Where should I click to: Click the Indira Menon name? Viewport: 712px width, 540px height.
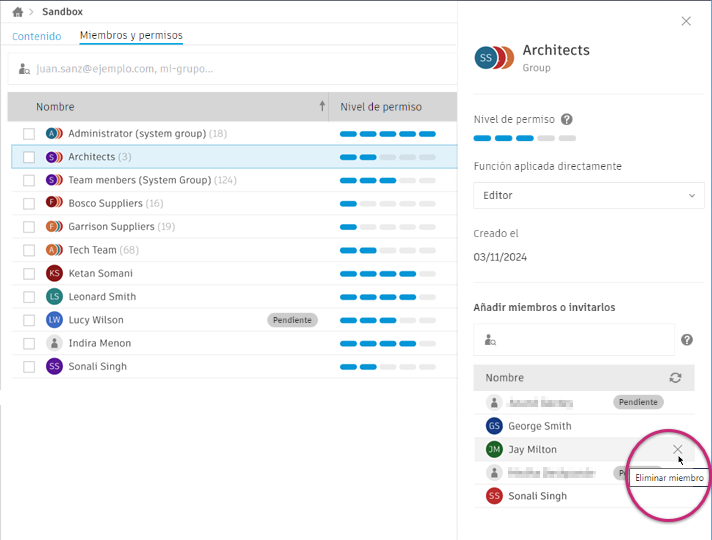pos(100,343)
